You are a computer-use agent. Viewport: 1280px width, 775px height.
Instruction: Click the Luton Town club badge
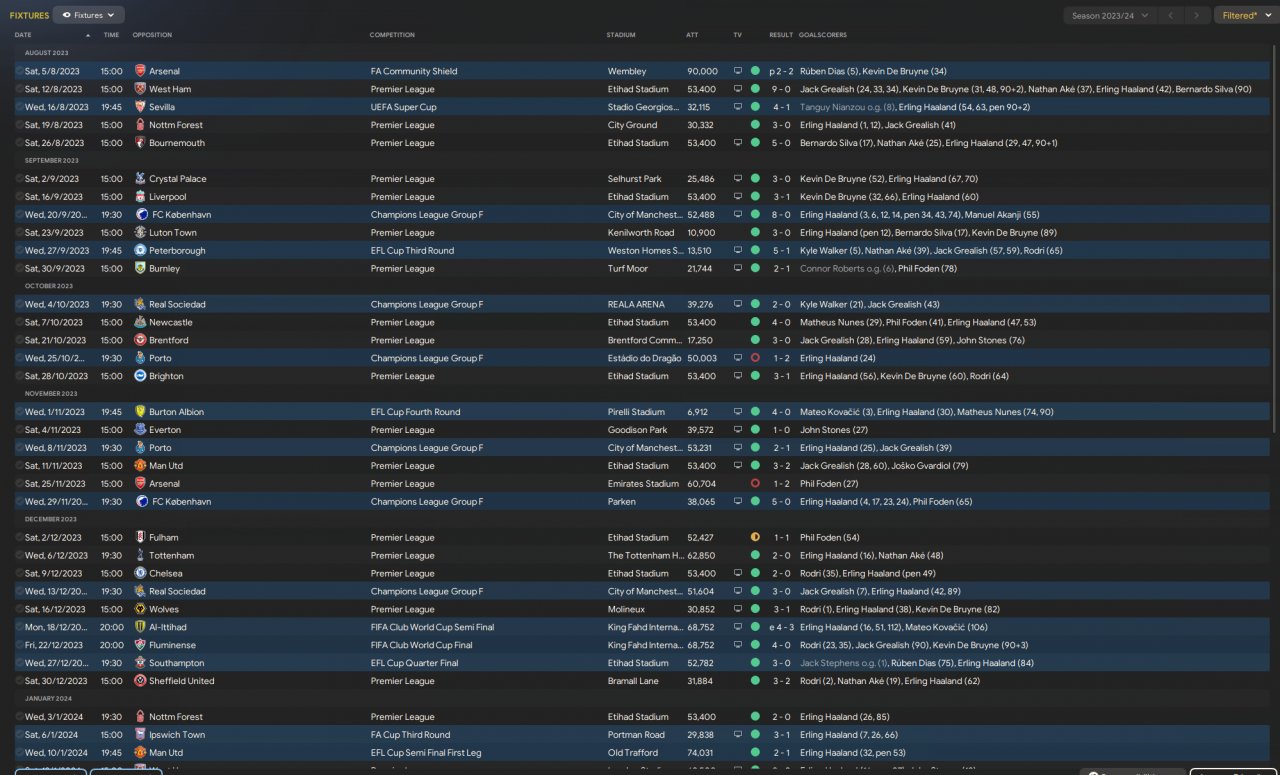coord(140,233)
